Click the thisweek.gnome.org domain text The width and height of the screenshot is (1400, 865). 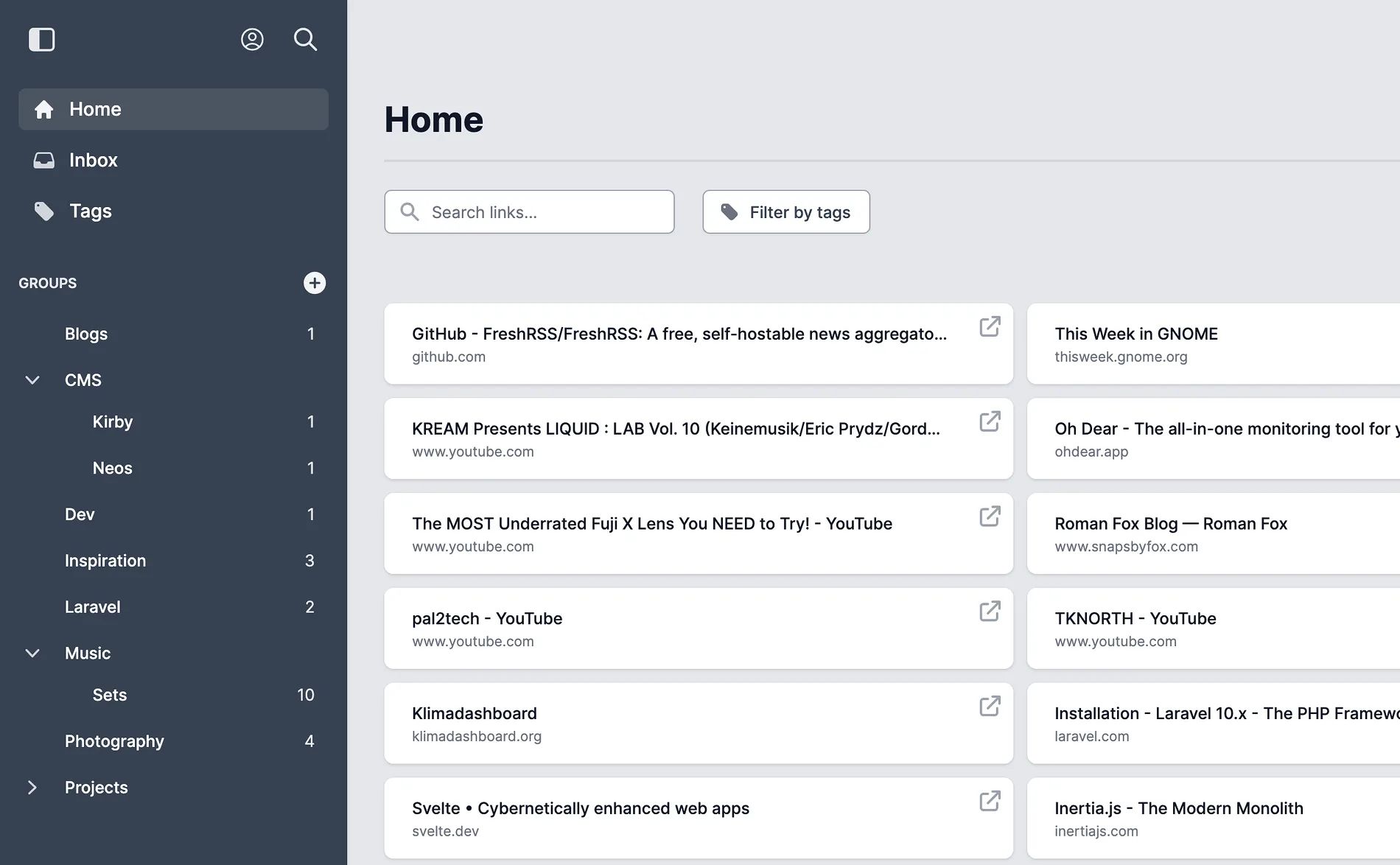(1121, 357)
